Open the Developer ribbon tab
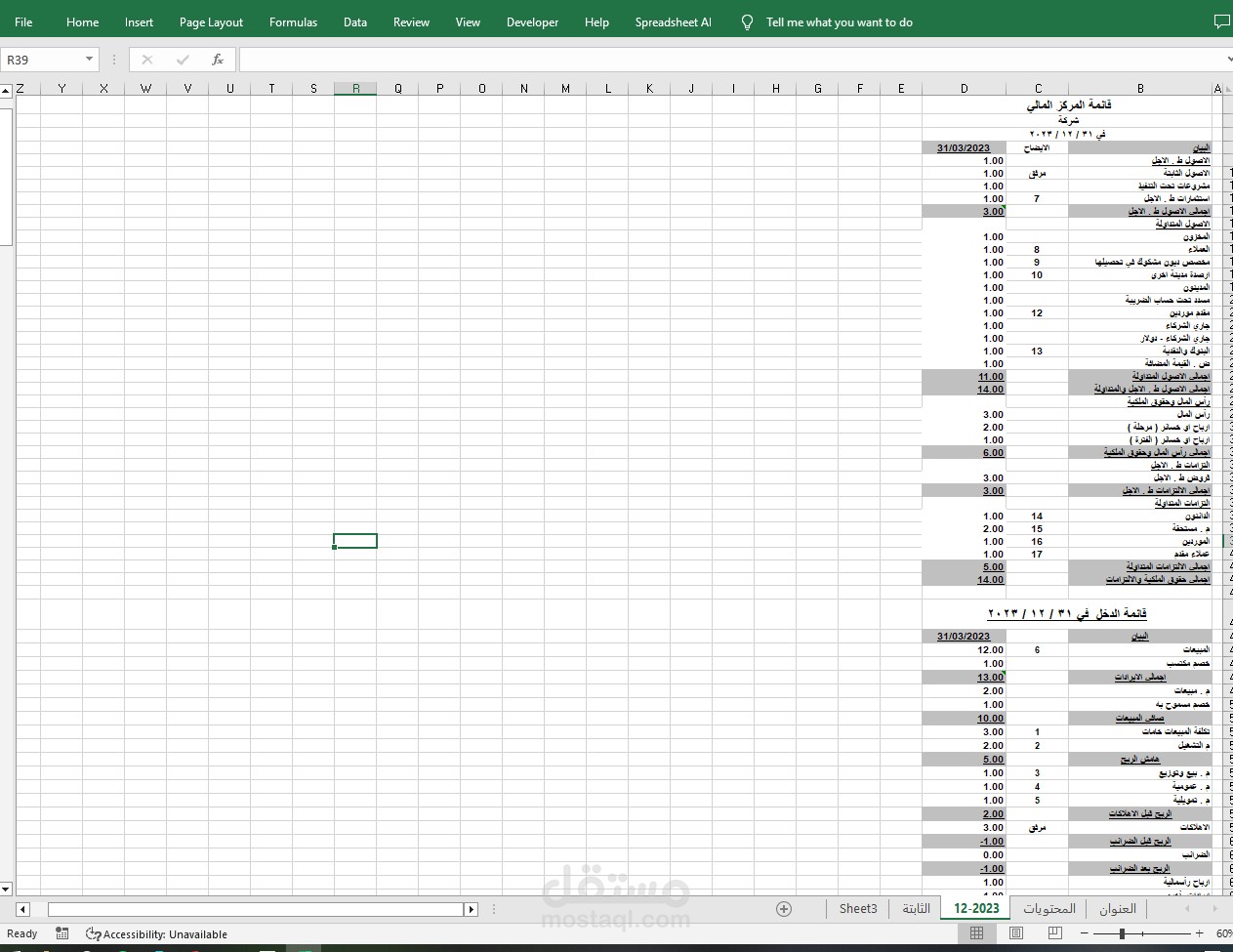 532,21
